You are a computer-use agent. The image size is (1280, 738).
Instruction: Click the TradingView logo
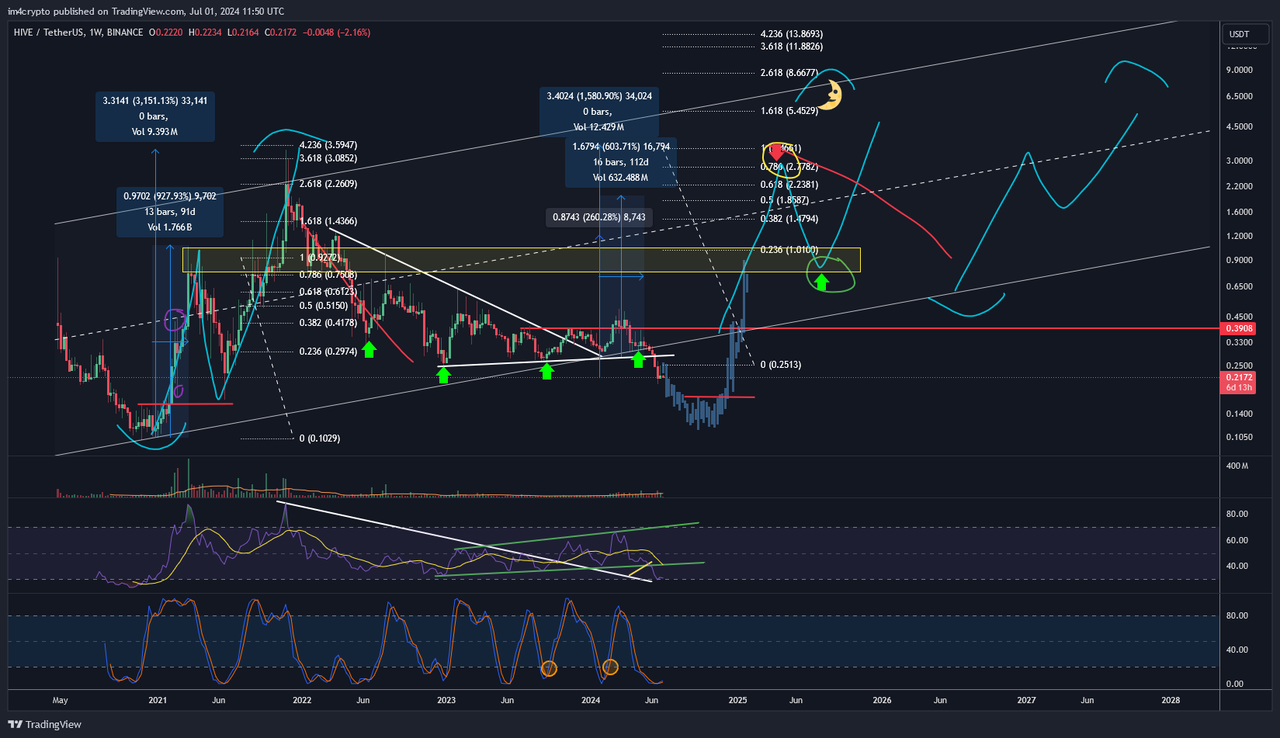click(45, 724)
